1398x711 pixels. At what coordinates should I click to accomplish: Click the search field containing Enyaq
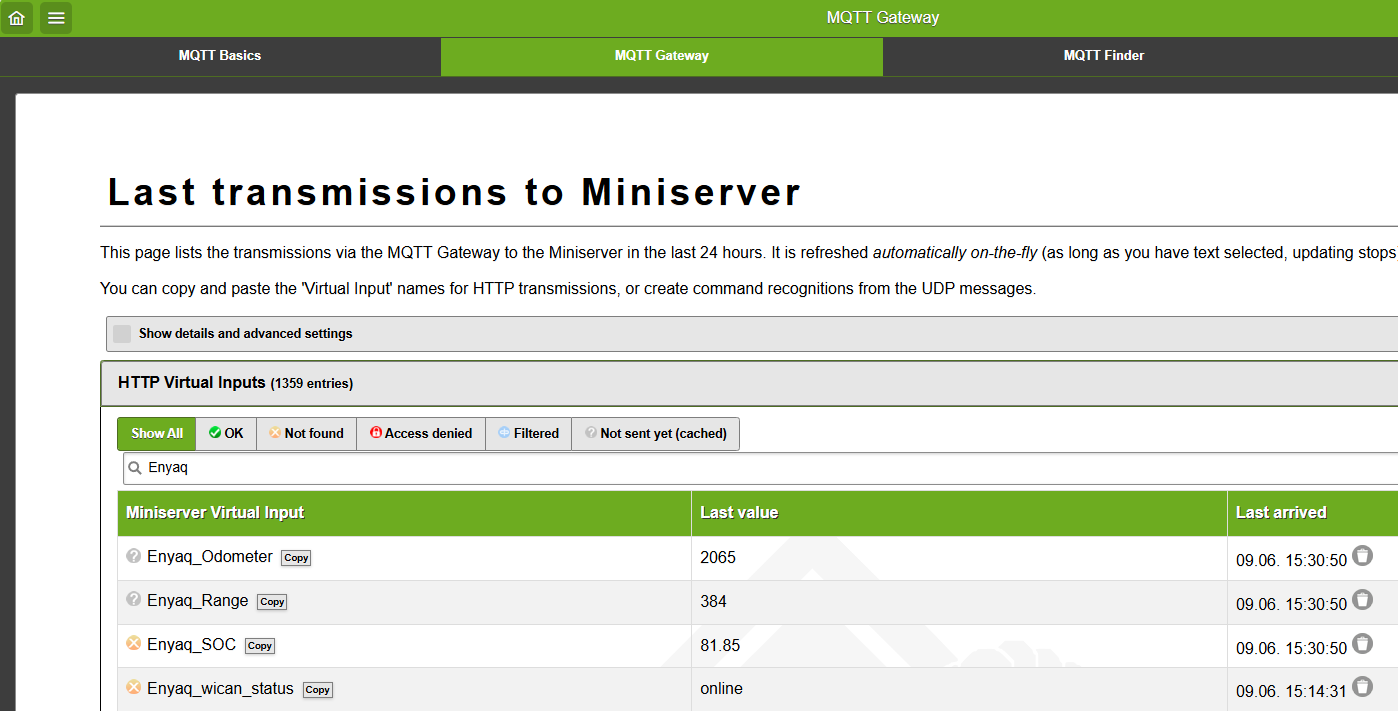pyautogui.click(x=760, y=468)
